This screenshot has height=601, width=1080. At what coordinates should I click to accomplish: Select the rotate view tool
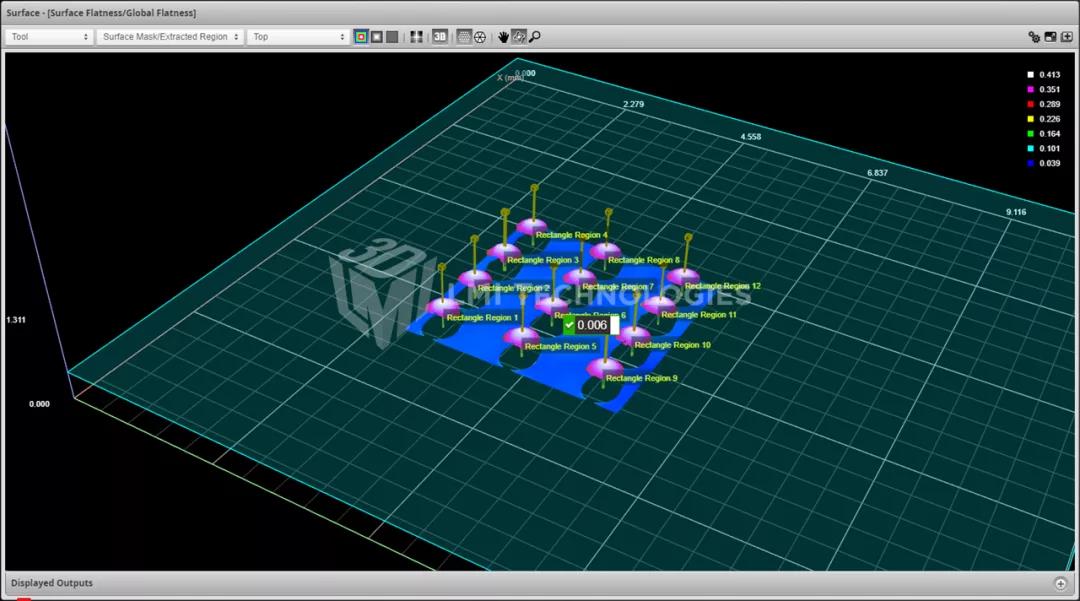(519, 36)
